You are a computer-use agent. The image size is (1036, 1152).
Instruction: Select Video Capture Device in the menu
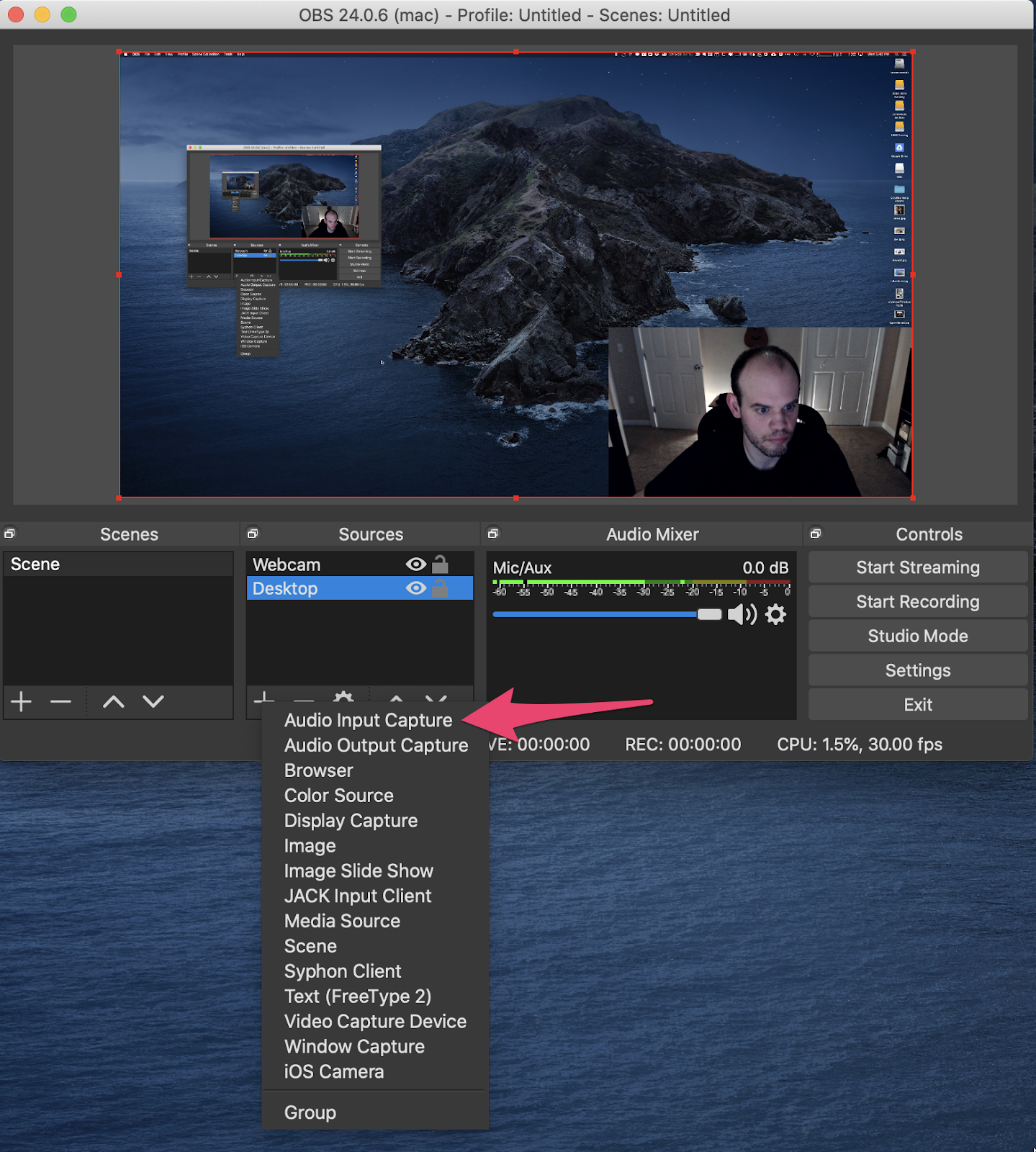pyautogui.click(x=376, y=1022)
